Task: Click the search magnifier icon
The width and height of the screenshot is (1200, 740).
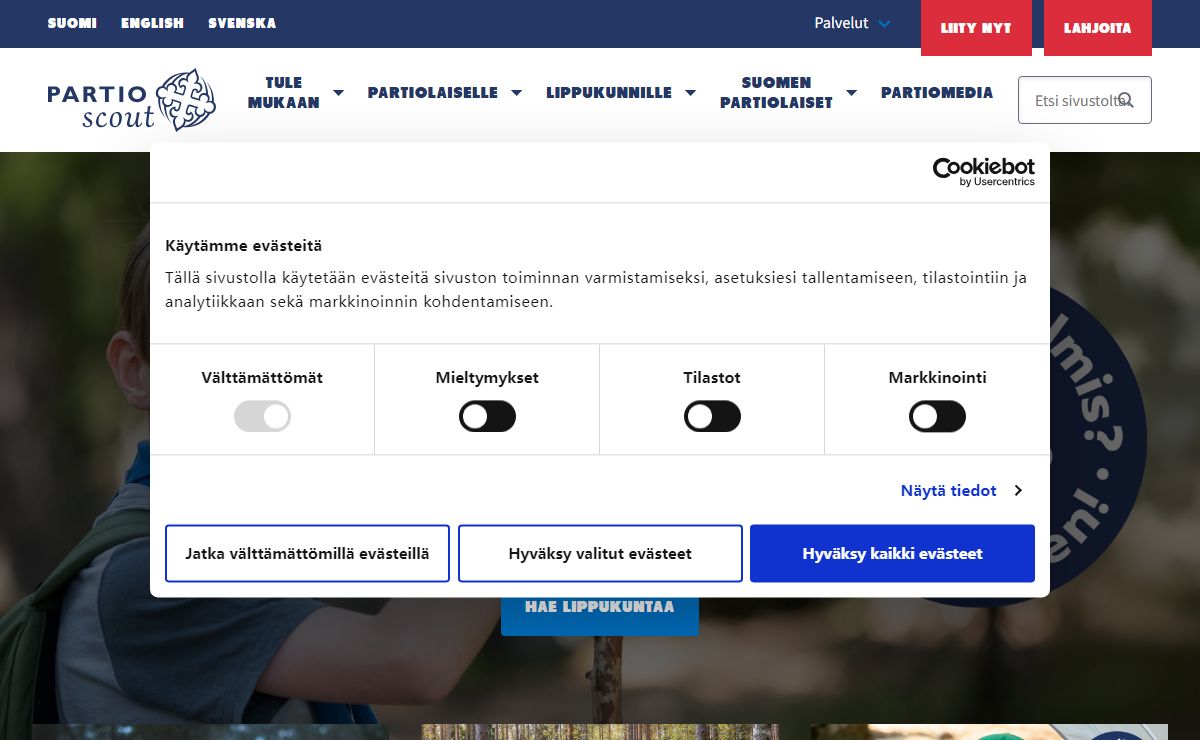Action: [1126, 100]
